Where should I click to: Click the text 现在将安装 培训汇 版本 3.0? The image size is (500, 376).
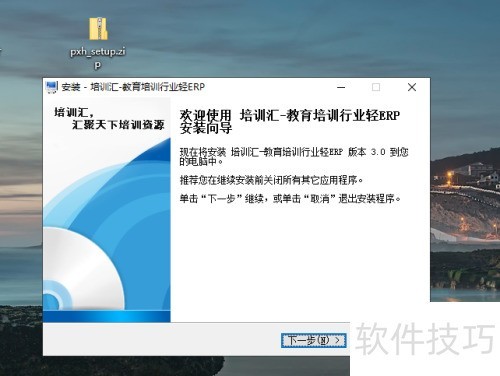(294, 156)
